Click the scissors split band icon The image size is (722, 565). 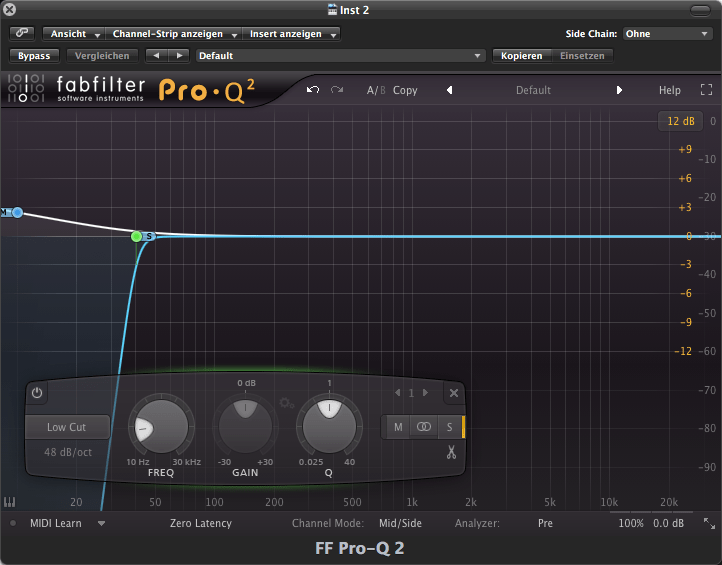pos(451,453)
